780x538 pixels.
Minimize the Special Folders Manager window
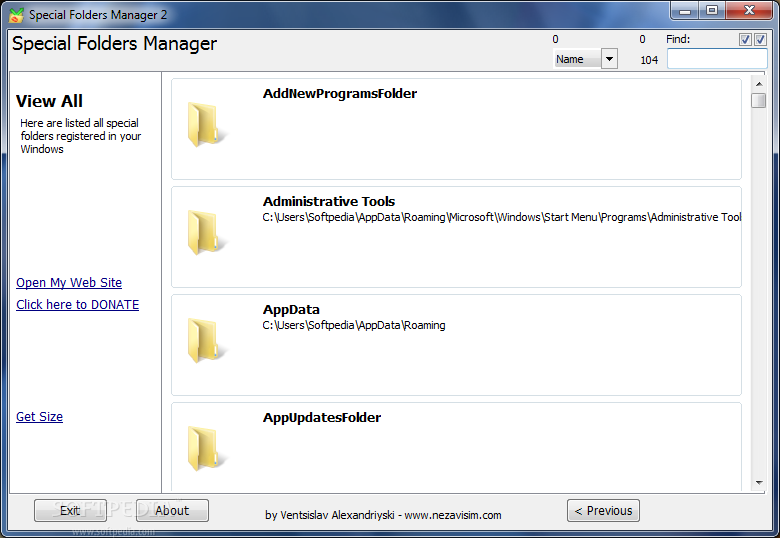[685, 10]
